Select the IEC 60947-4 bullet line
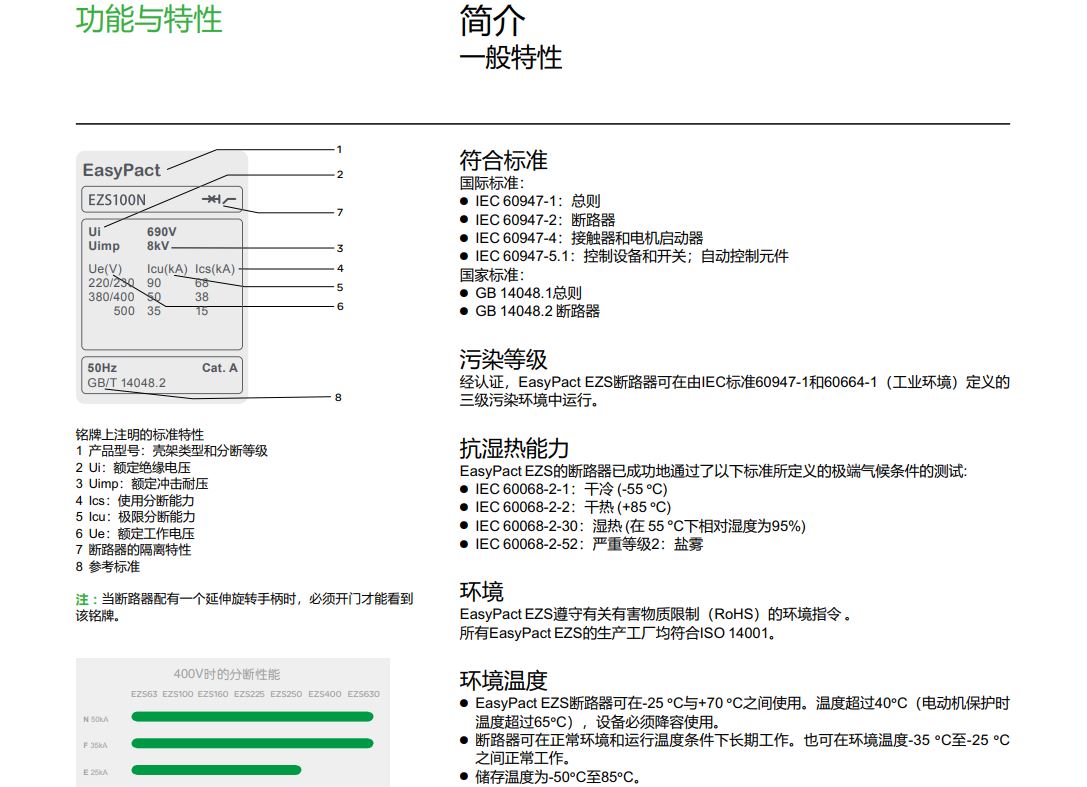 click(582, 238)
